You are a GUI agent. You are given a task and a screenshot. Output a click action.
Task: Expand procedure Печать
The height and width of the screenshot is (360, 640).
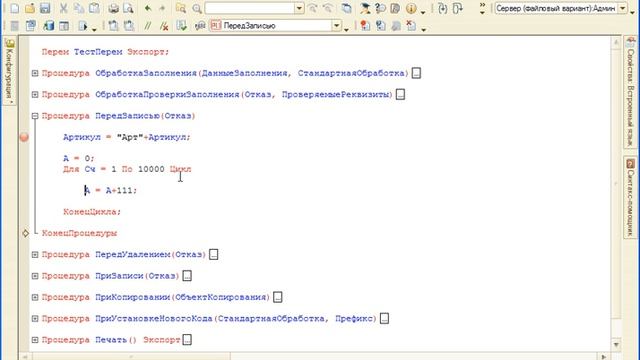click(35, 340)
